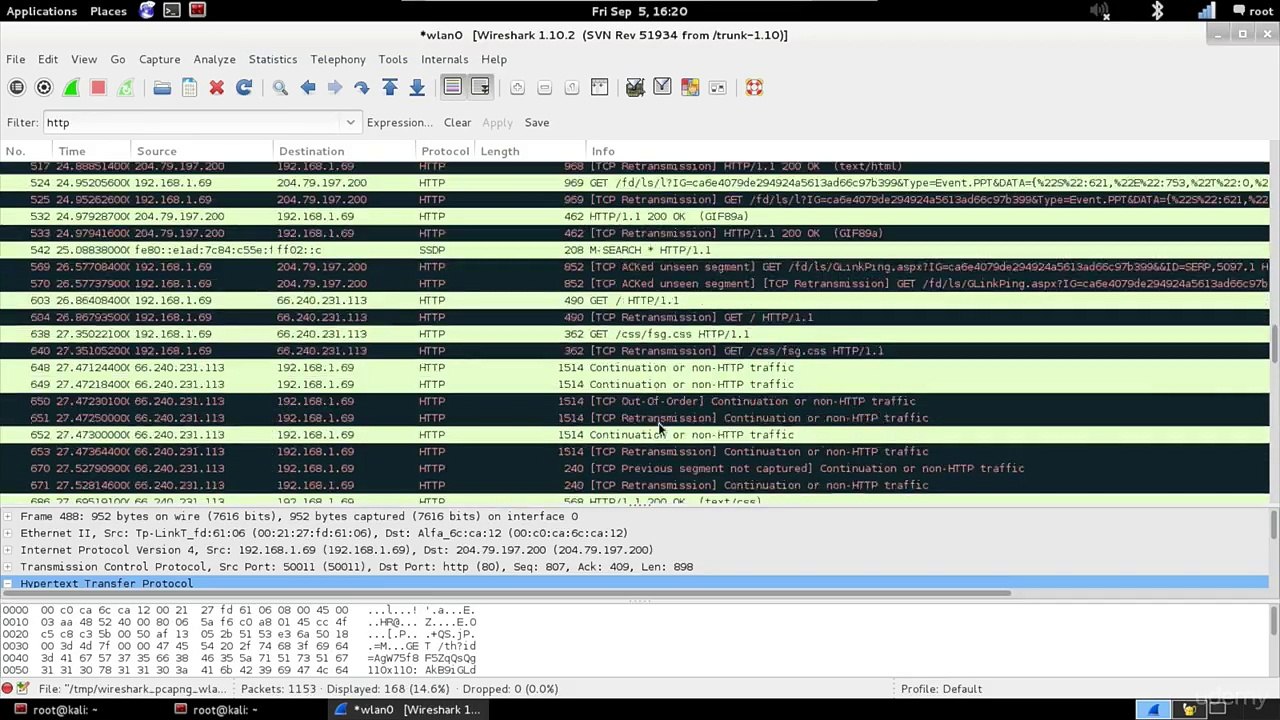The height and width of the screenshot is (720, 1280).
Task: Edit capture filters toolbar icon
Action: pos(635,88)
